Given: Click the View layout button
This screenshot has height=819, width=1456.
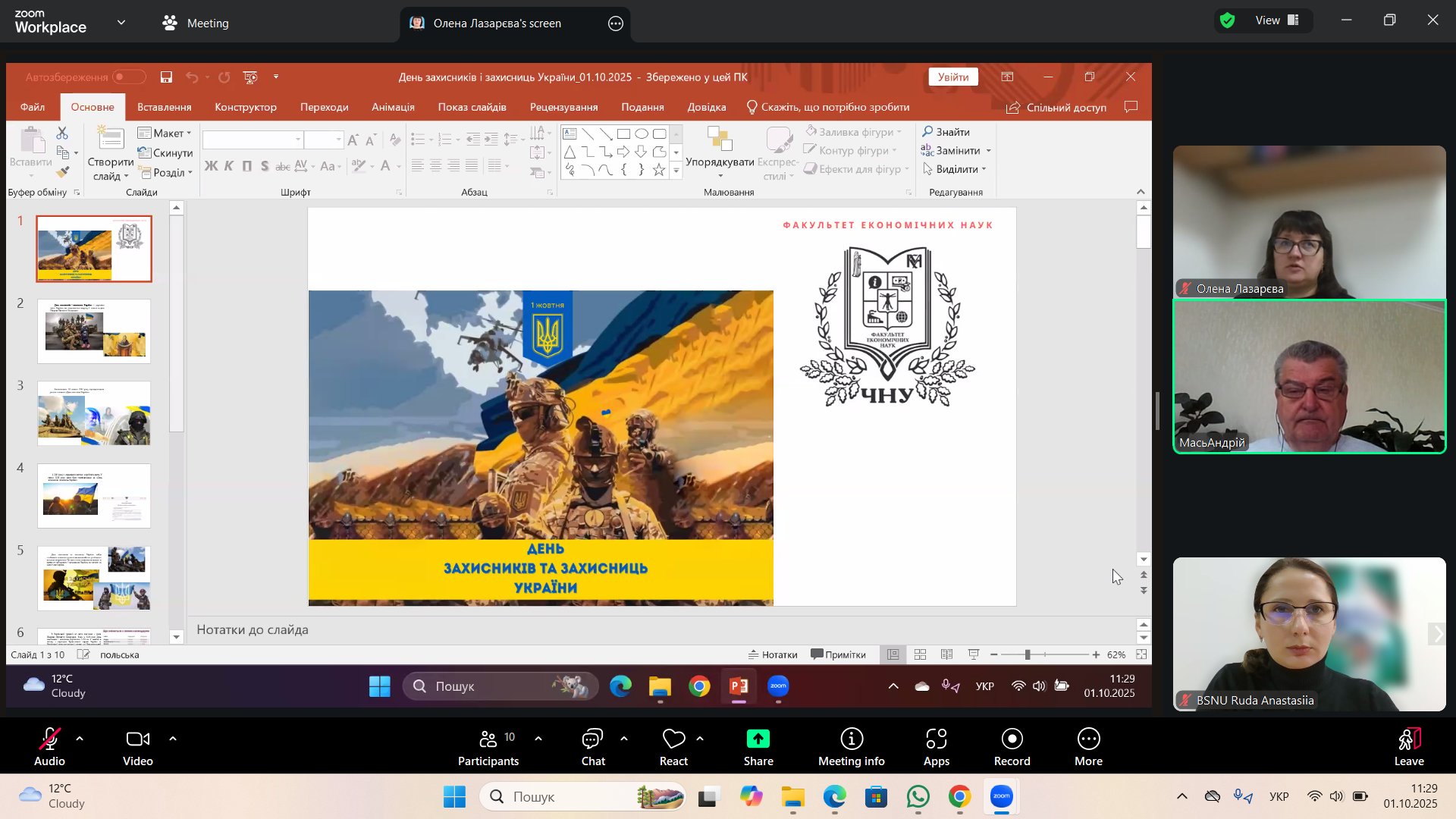Looking at the screenshot, I should [1278, 20].
